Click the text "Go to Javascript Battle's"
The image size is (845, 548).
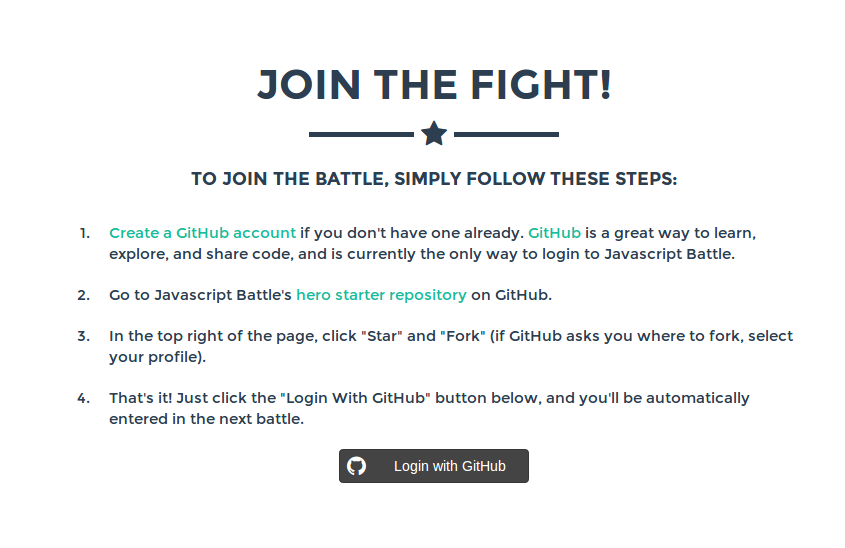click(200, 295)
